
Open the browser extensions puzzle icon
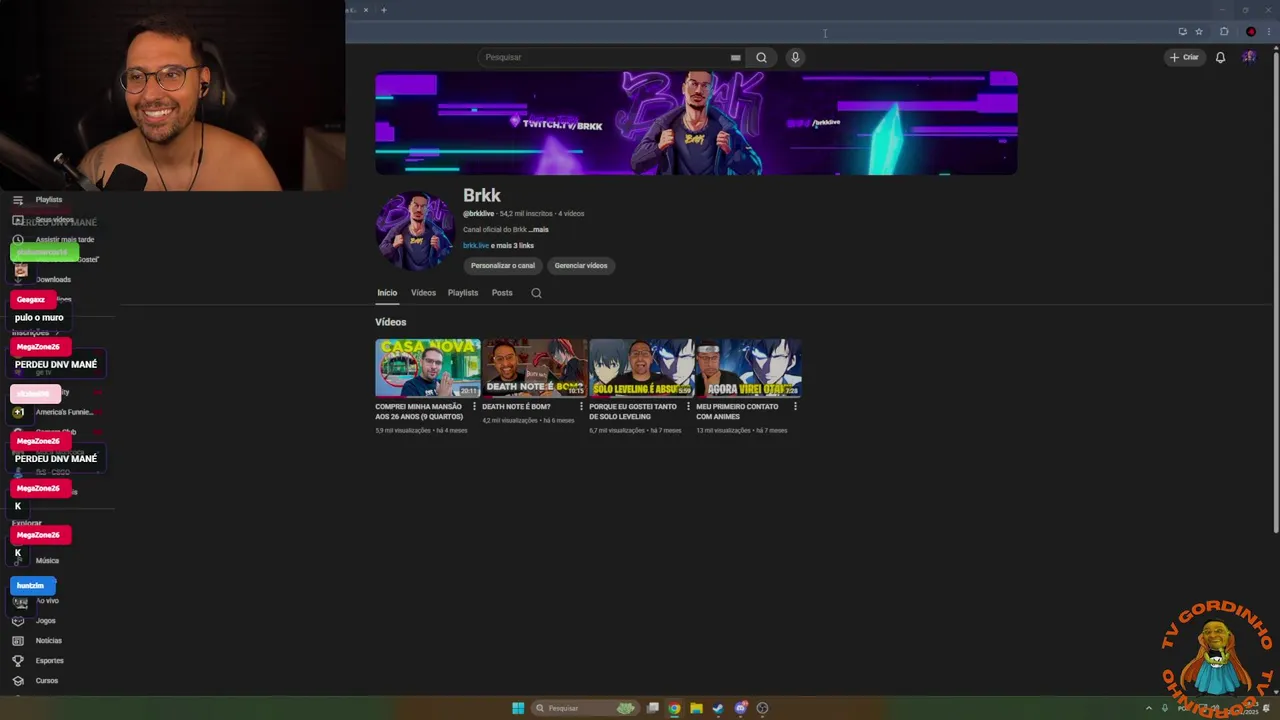point(1224,32)
